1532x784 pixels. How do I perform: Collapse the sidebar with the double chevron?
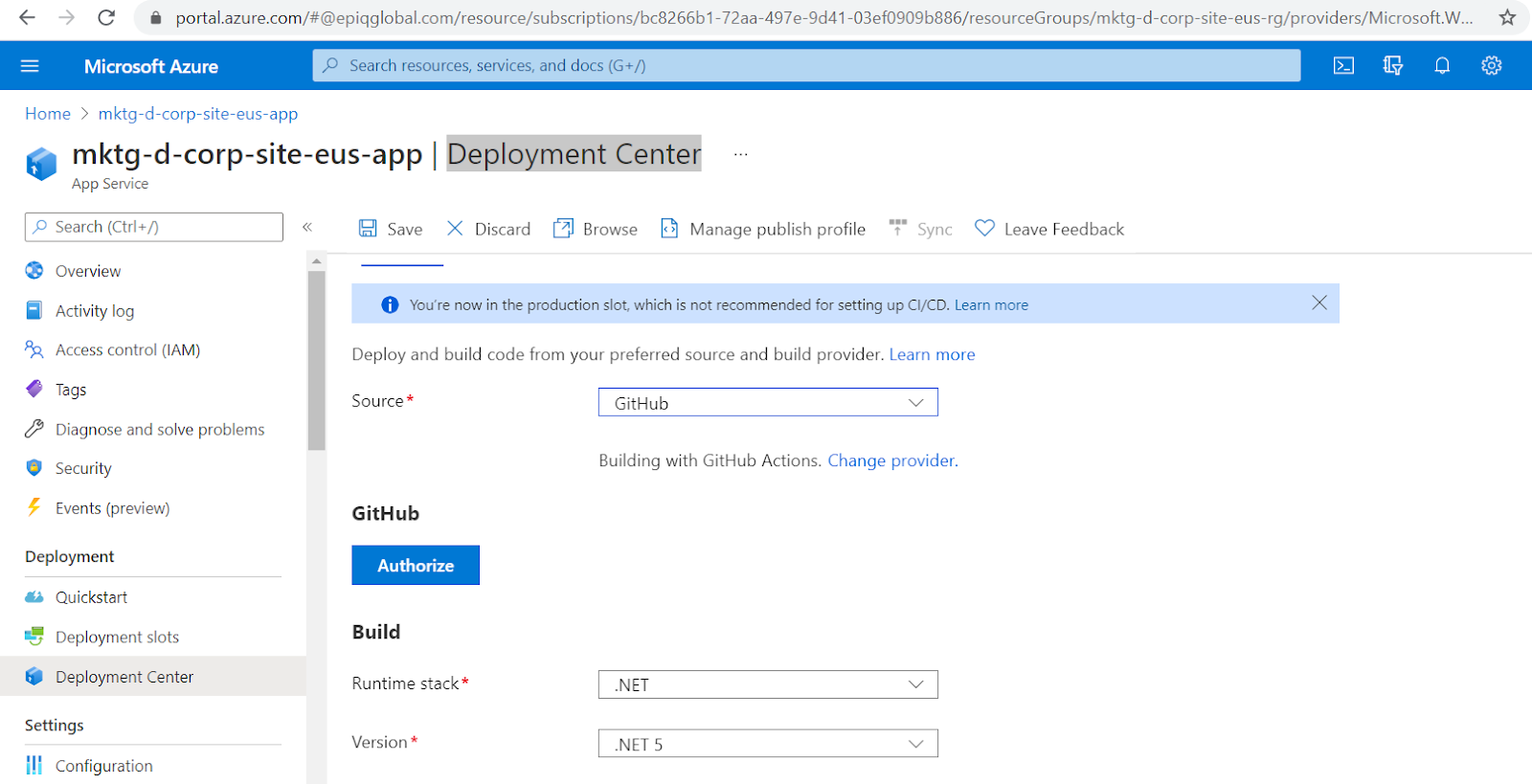(x=307, y=227)
